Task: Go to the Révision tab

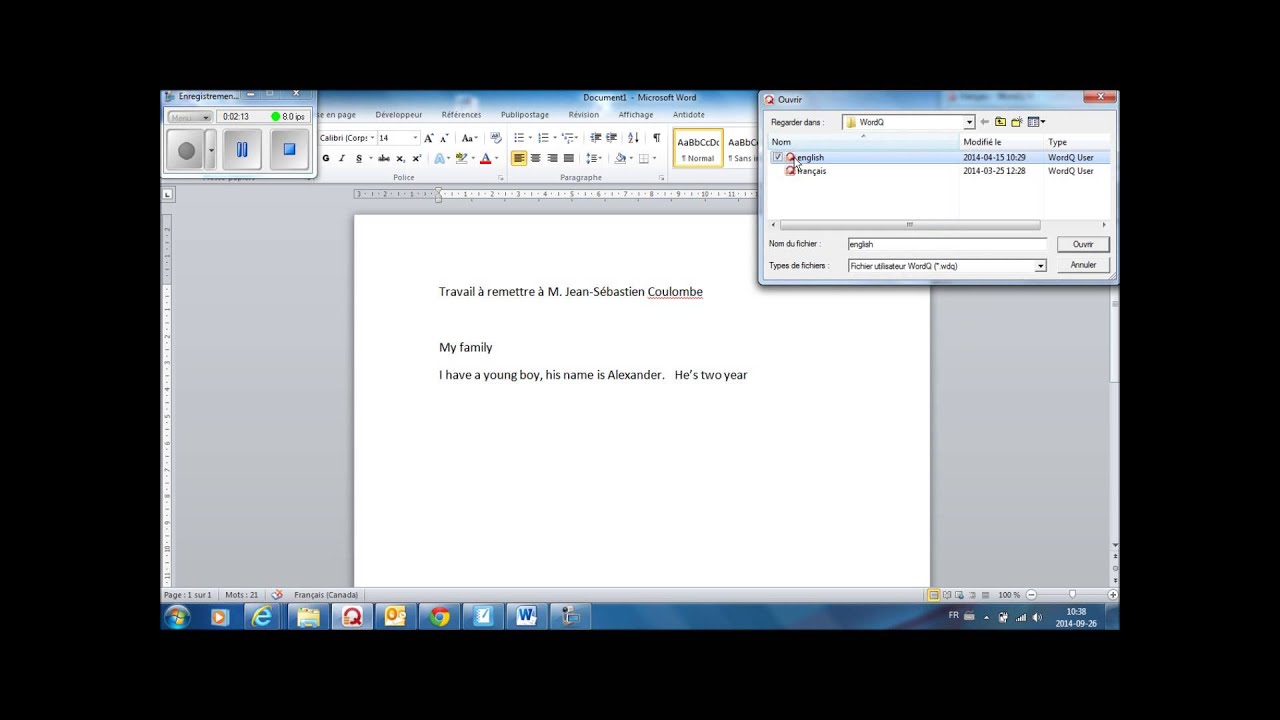Action: pyautogui.click(x=584, y=115)
